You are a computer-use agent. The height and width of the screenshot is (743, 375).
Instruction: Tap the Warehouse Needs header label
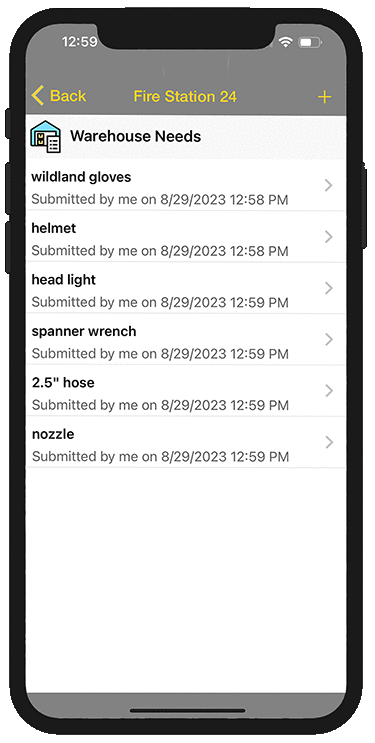pos(136,136)
